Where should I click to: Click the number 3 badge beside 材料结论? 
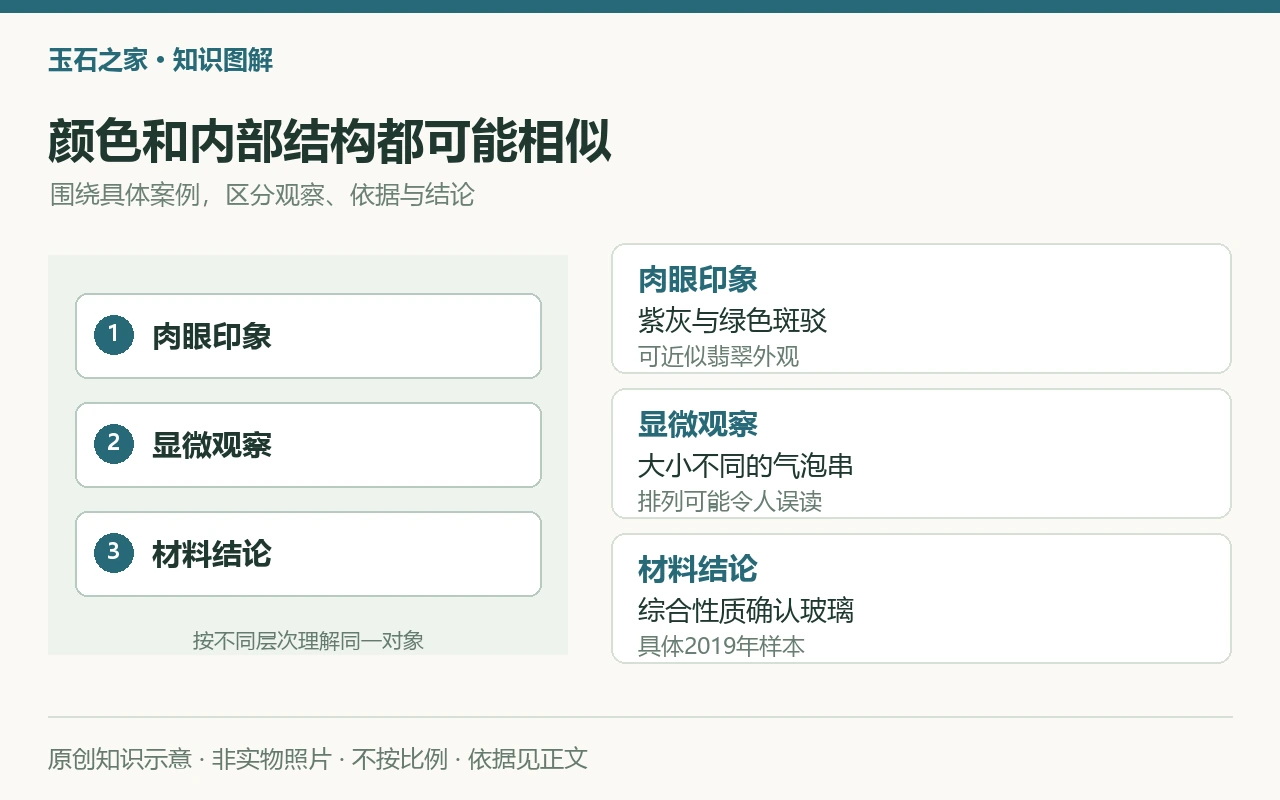tap(114, 553)
